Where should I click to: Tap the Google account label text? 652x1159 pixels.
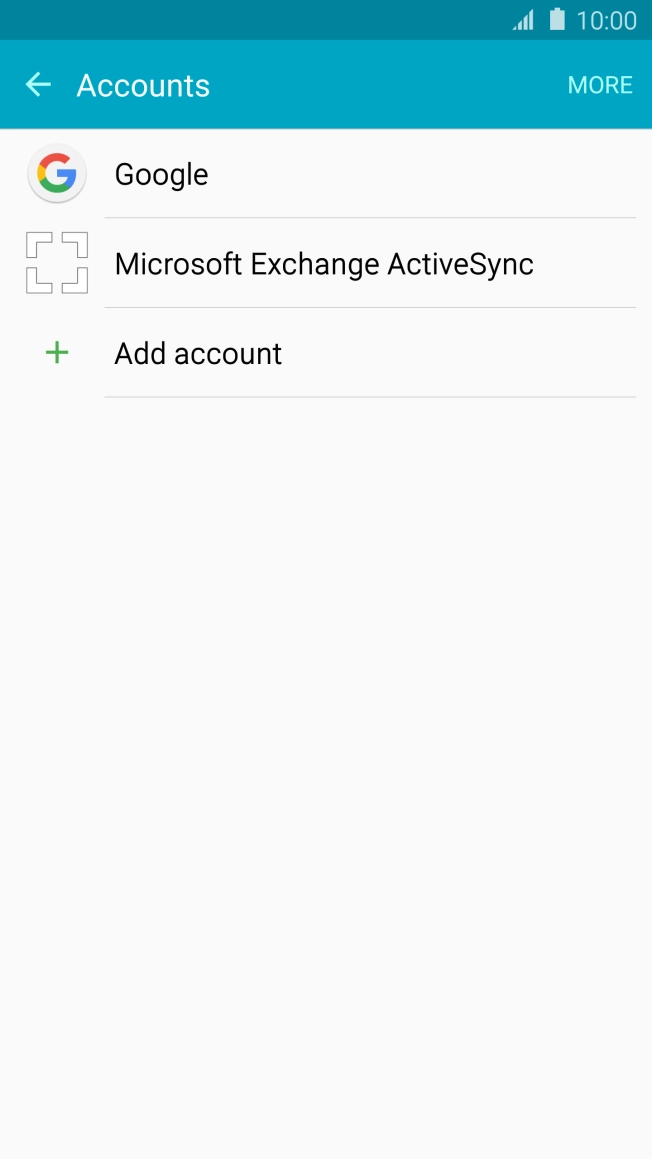click(x=162, y=173)
